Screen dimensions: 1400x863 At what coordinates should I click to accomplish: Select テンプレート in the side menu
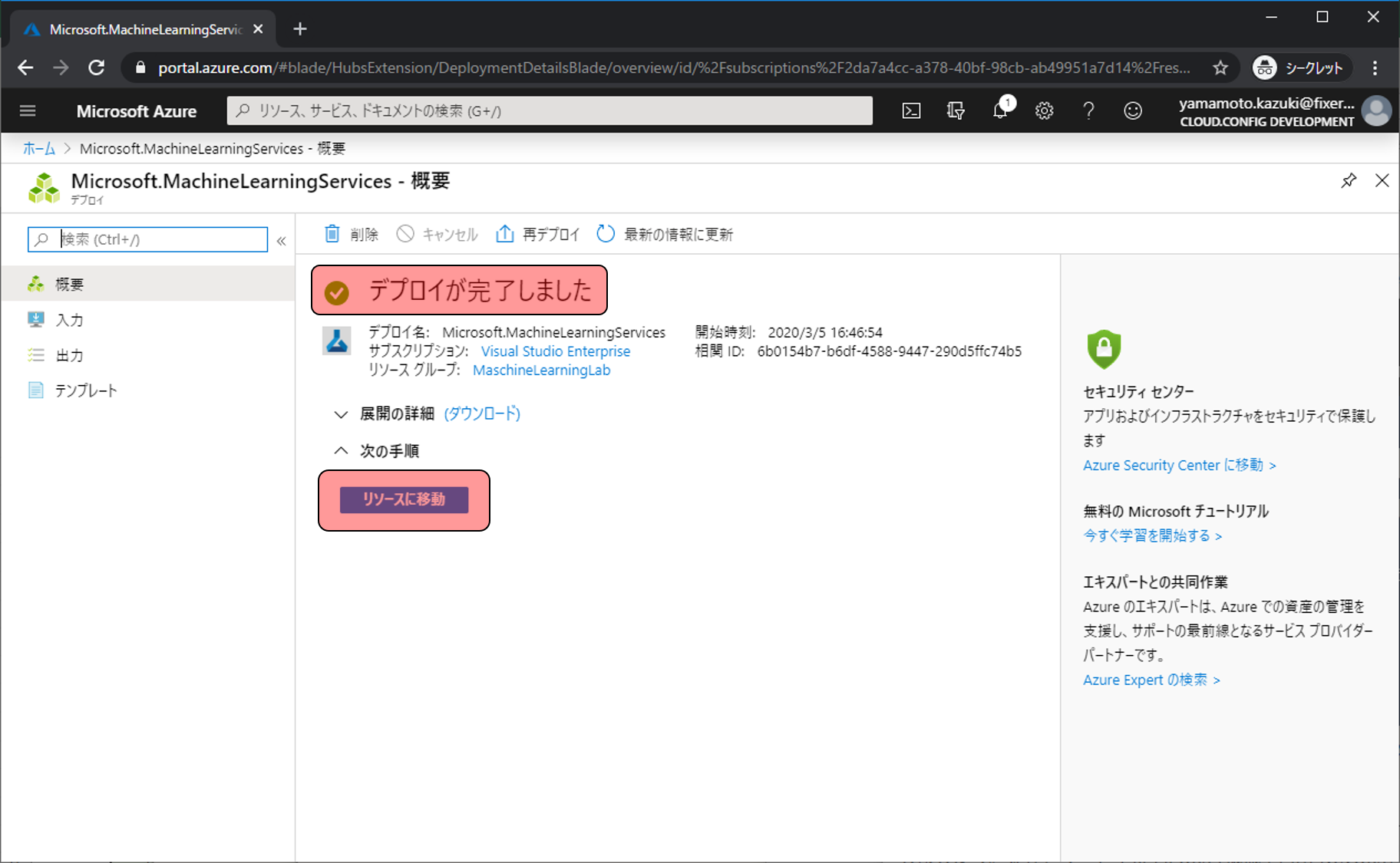[x=86, y=390]
